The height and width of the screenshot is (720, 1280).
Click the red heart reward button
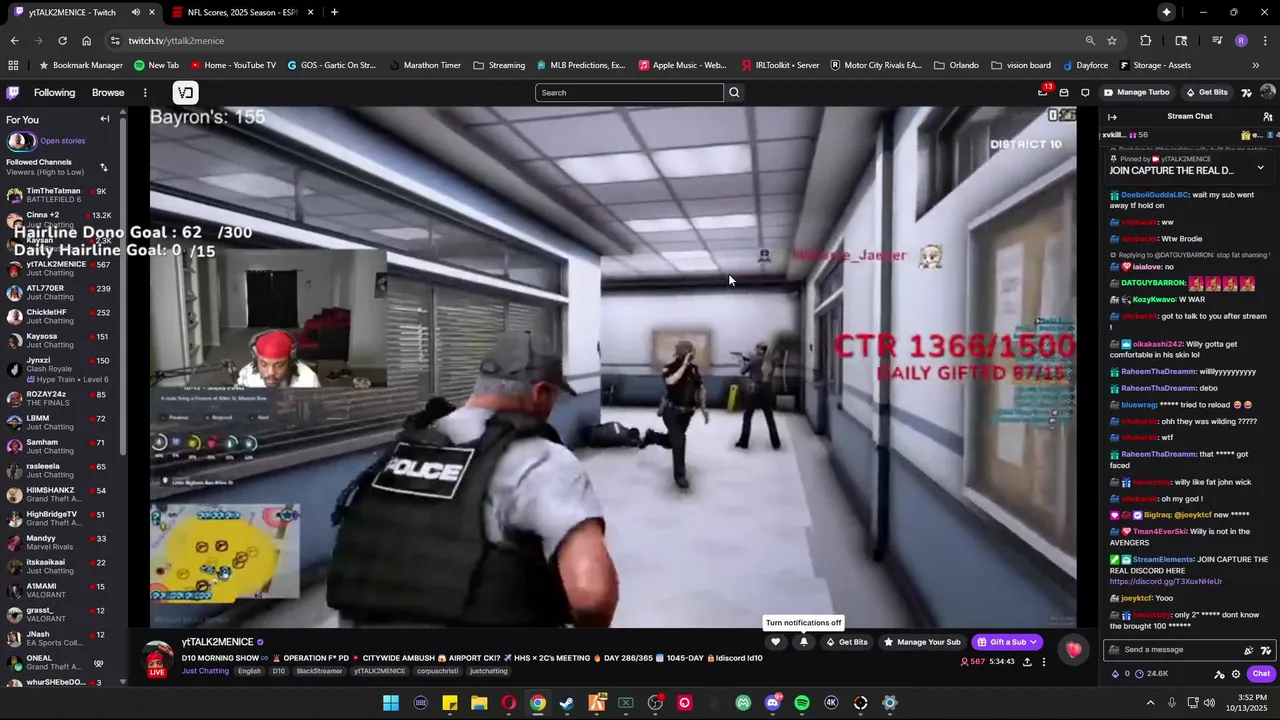[1073, 650]
